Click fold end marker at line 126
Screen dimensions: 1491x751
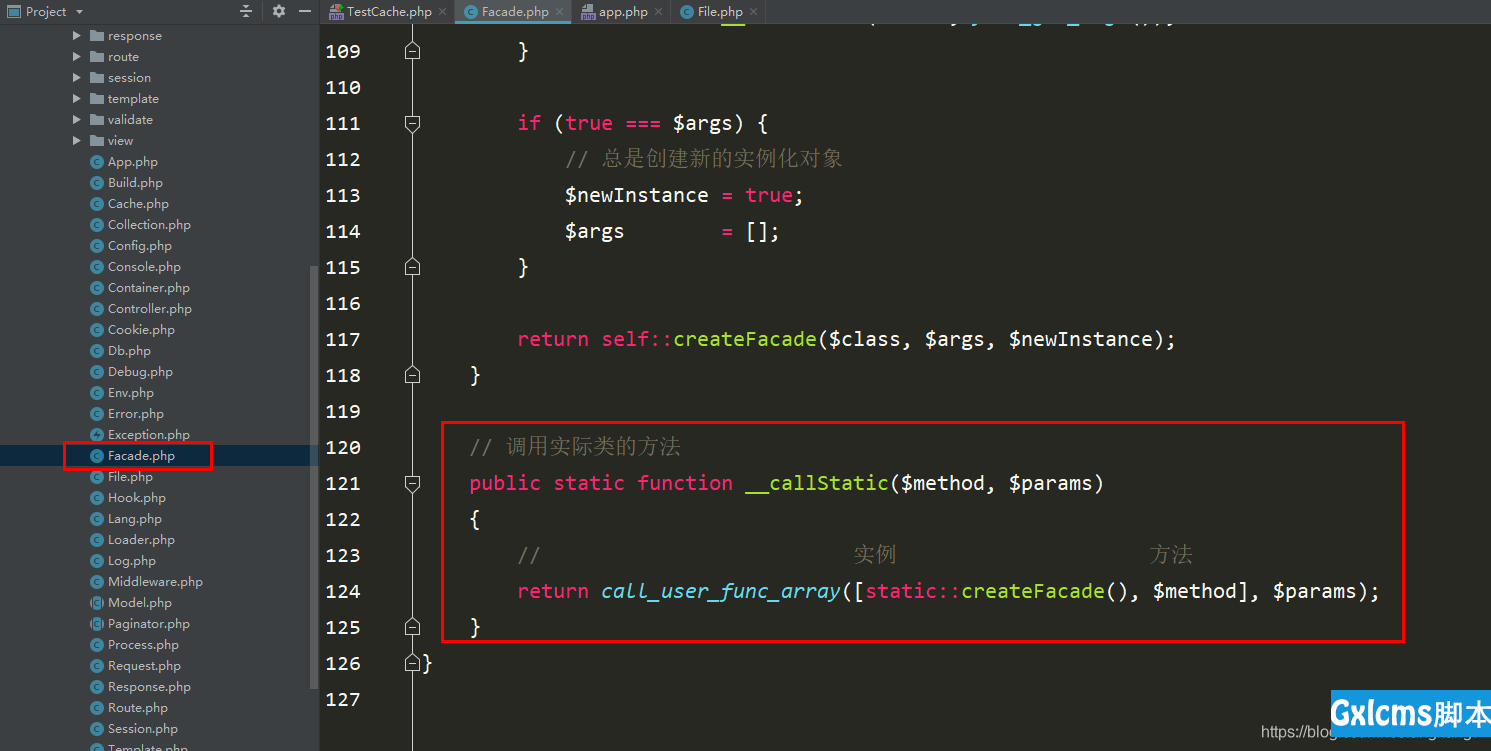pyautogui.click(x=412, y=663)
